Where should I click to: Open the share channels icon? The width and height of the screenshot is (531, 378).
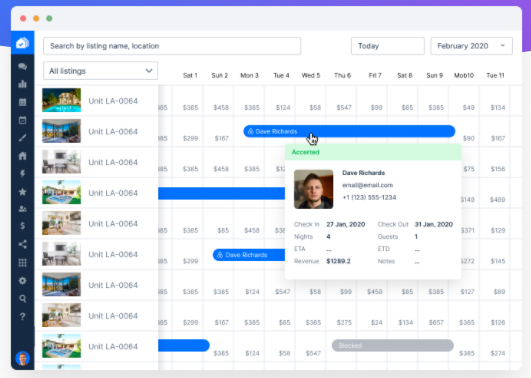pyautogui.click(x=22, y=244)
